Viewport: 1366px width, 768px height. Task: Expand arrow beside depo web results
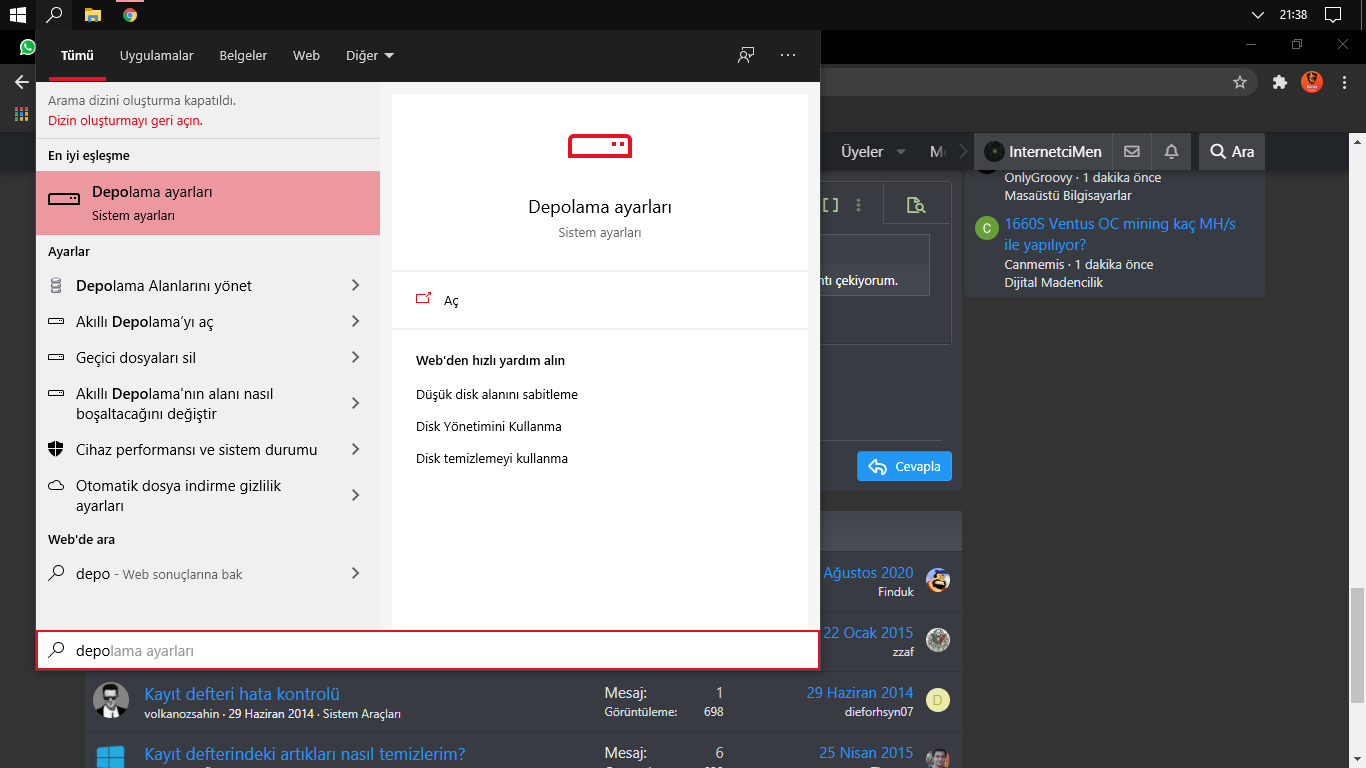tap(355, 574)
